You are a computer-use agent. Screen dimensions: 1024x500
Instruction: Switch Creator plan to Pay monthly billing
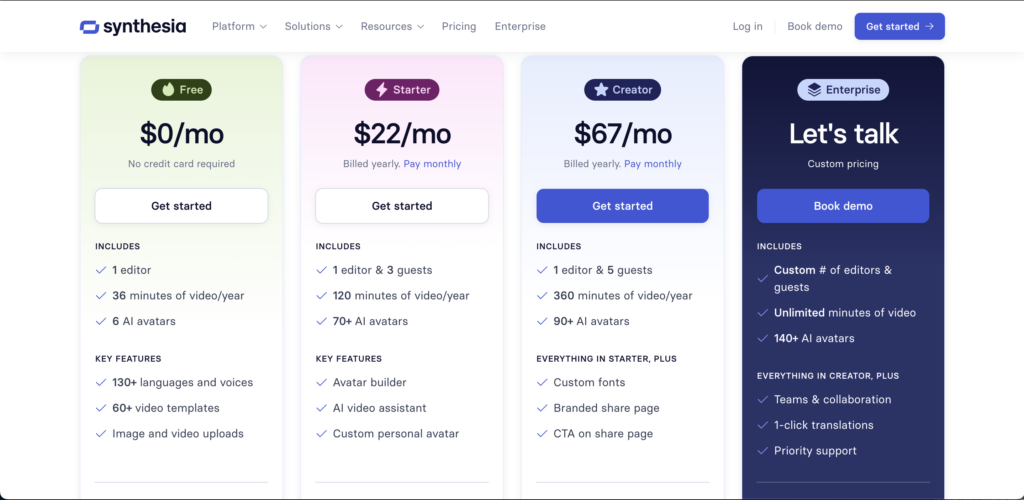pyautogui.click(x=652, y=164)
